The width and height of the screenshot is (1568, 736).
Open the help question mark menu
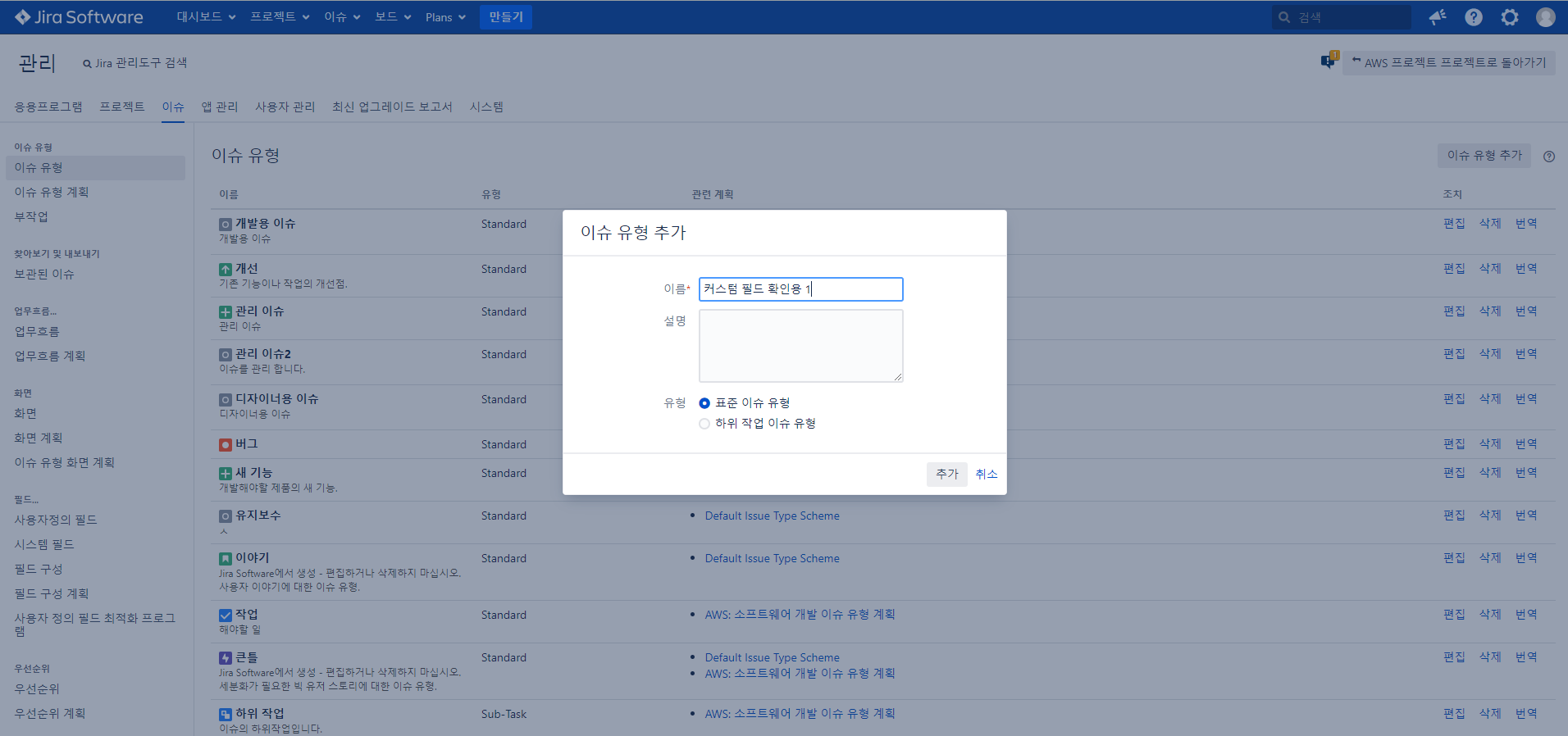point(1474,17)
